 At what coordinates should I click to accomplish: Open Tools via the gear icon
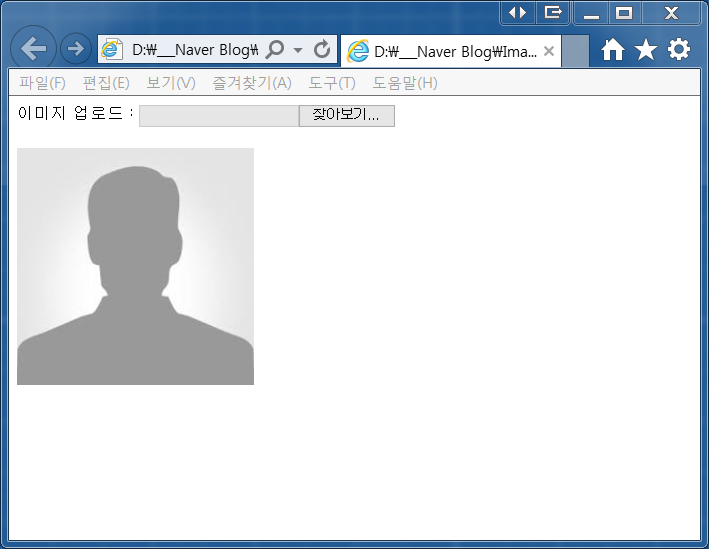coord(679,49)
